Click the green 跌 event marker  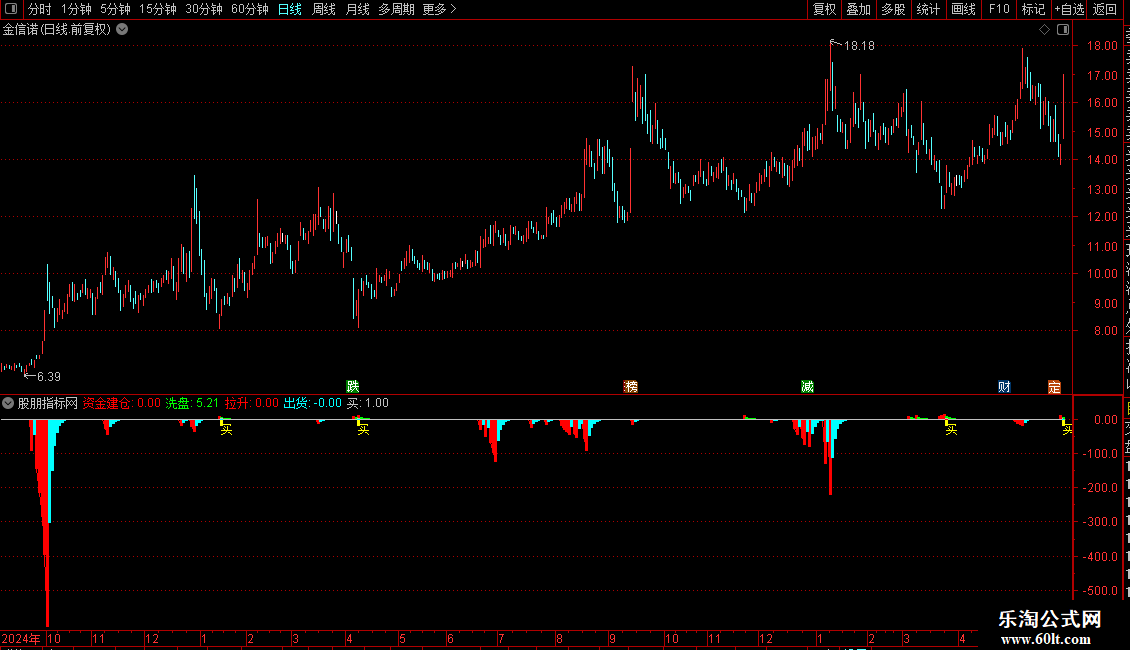pos(352,387)
